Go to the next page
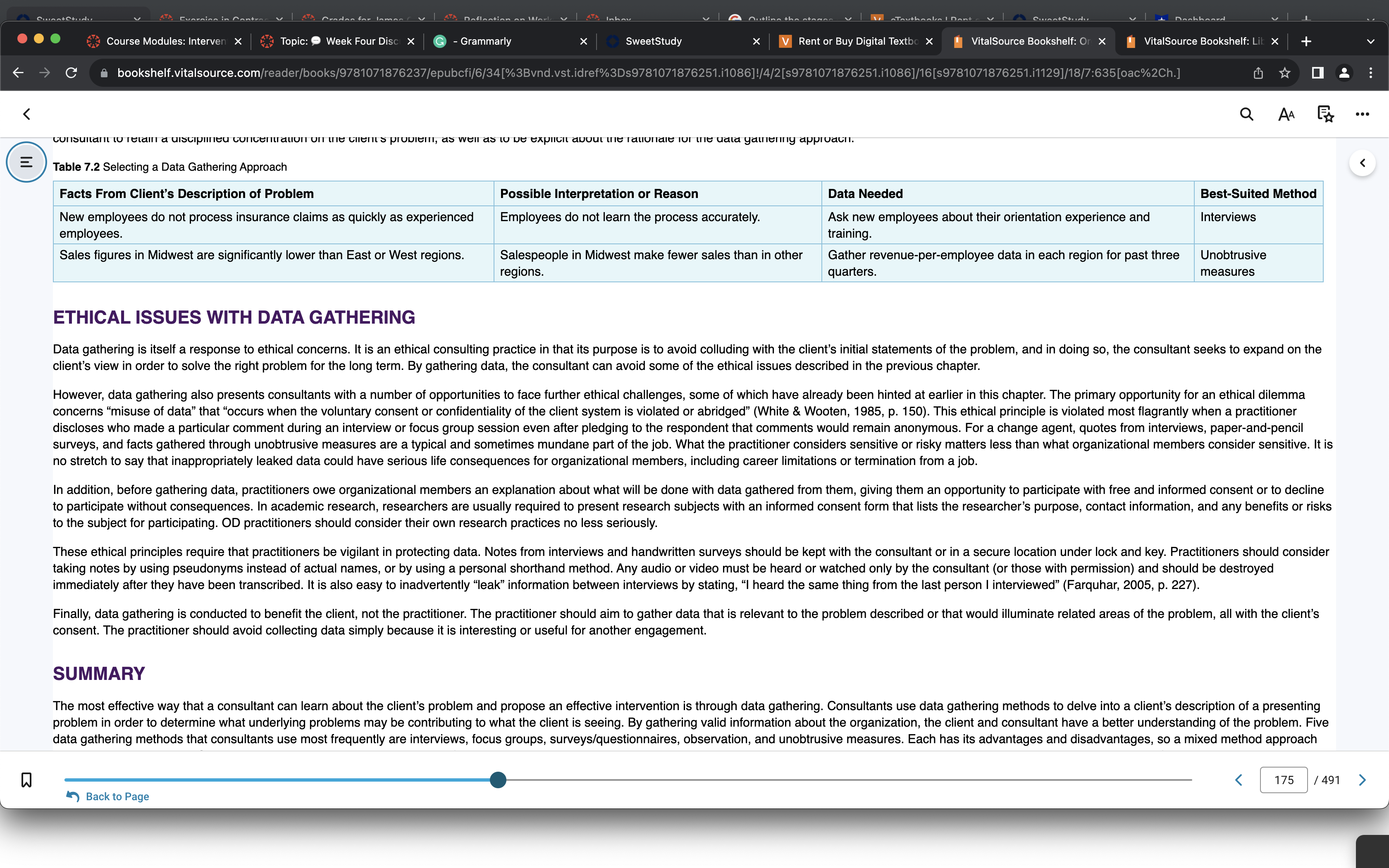The width and height of the screenshot is (1389, 868). [1362, 780]
